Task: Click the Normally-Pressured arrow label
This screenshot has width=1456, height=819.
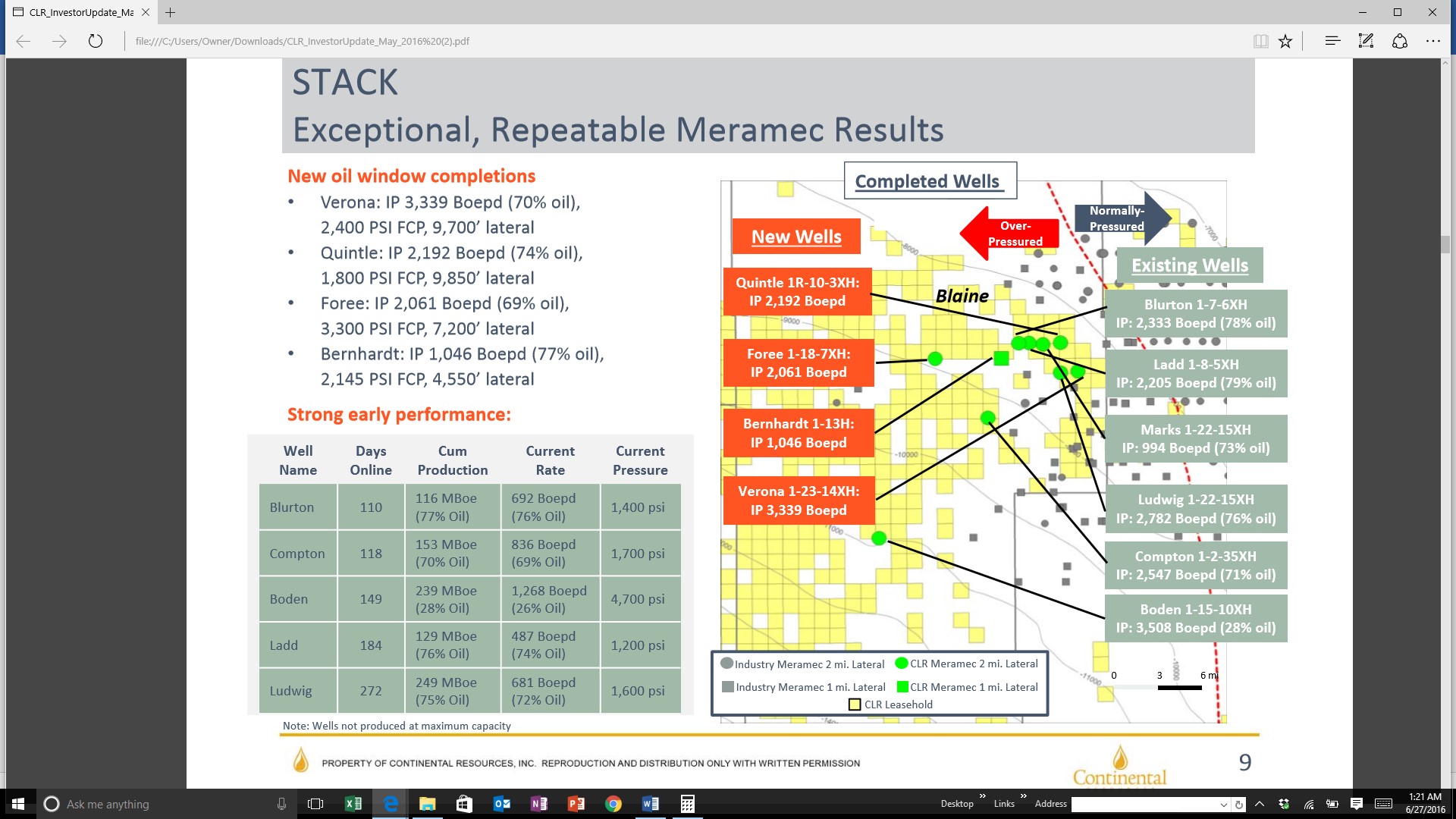Action: tap(1122, 218)
